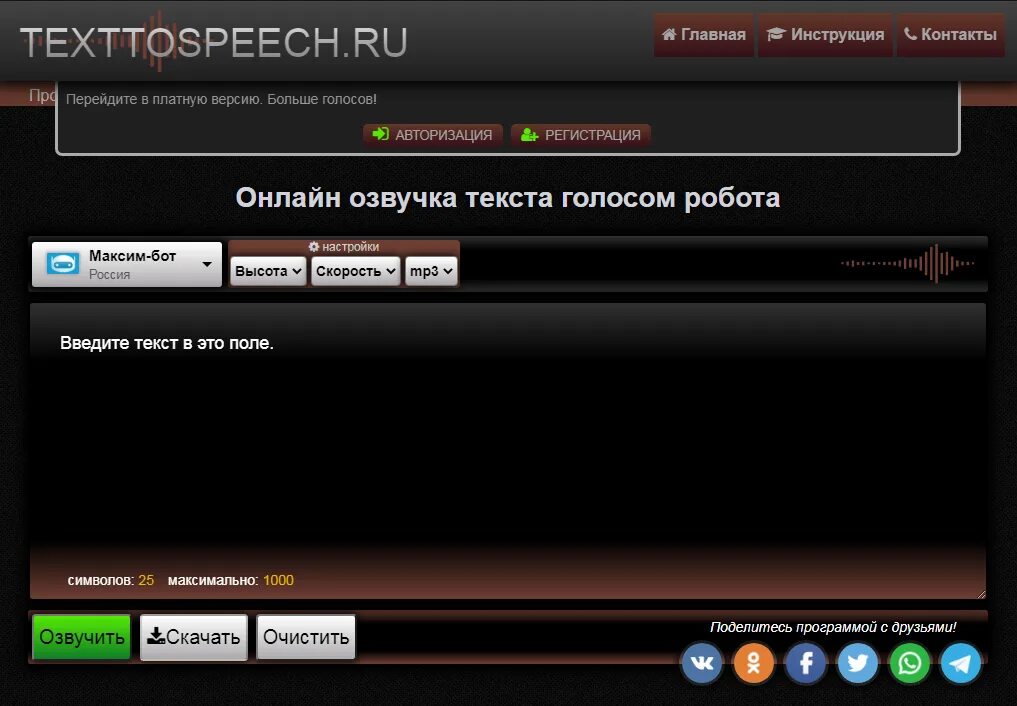Click the VK social icon
This screenshot has width=1017, height=706.
(701, 662)
